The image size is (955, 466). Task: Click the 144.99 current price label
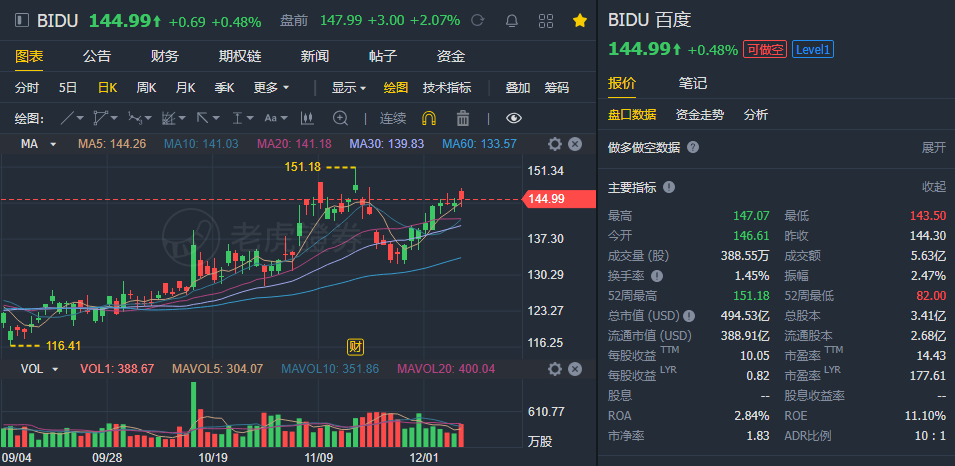546,199
